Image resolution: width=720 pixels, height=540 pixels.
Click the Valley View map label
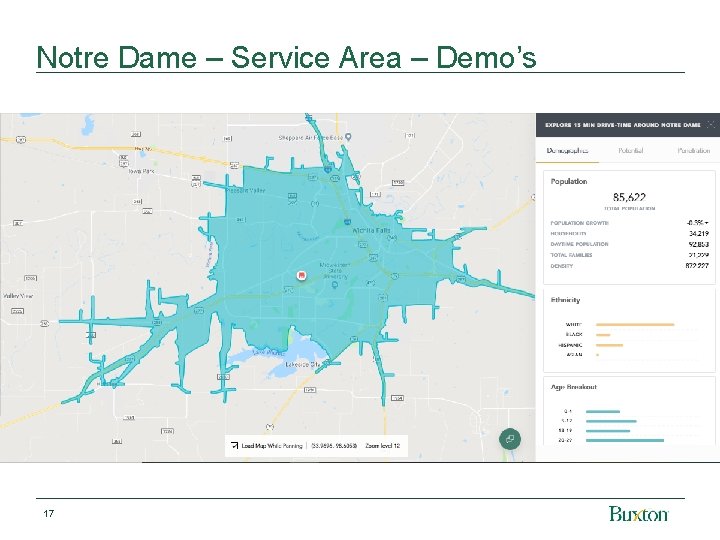pos(18,296)
